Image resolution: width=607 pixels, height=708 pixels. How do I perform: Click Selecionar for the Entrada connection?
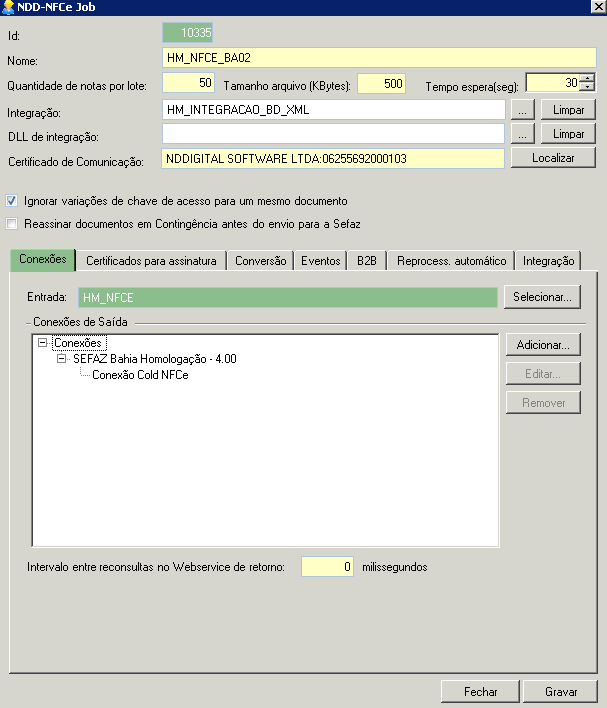point(542,297)
